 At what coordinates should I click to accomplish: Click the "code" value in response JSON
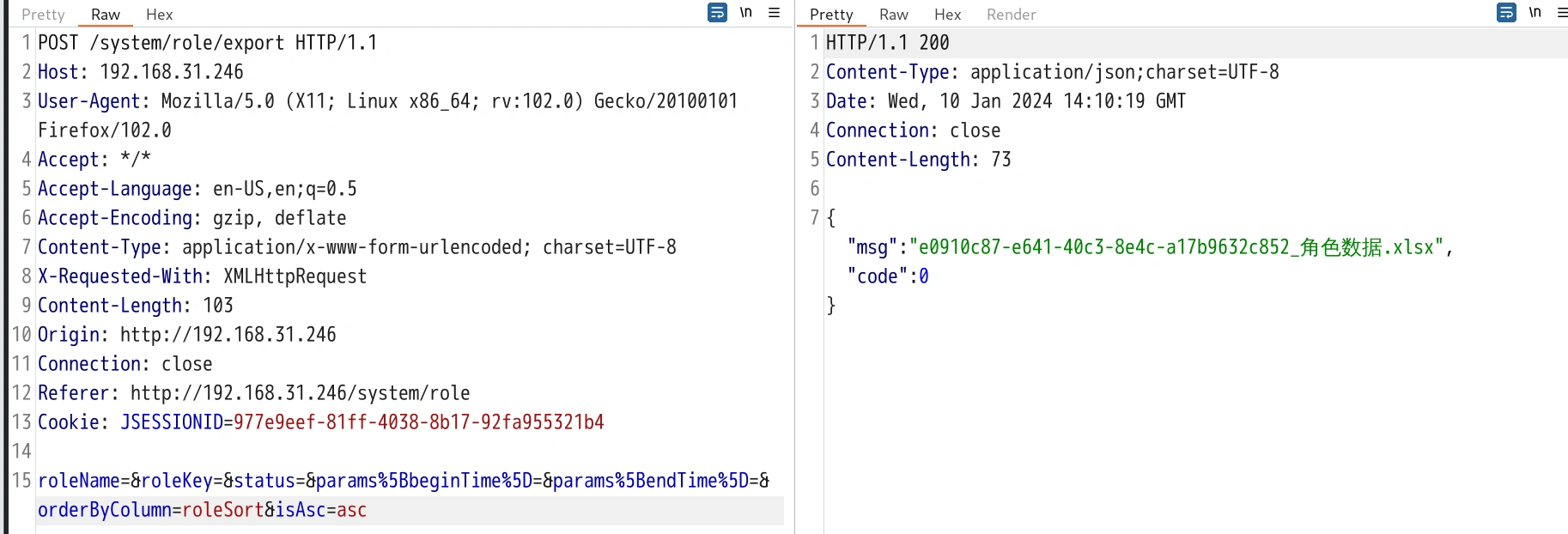tap(924, 276)
